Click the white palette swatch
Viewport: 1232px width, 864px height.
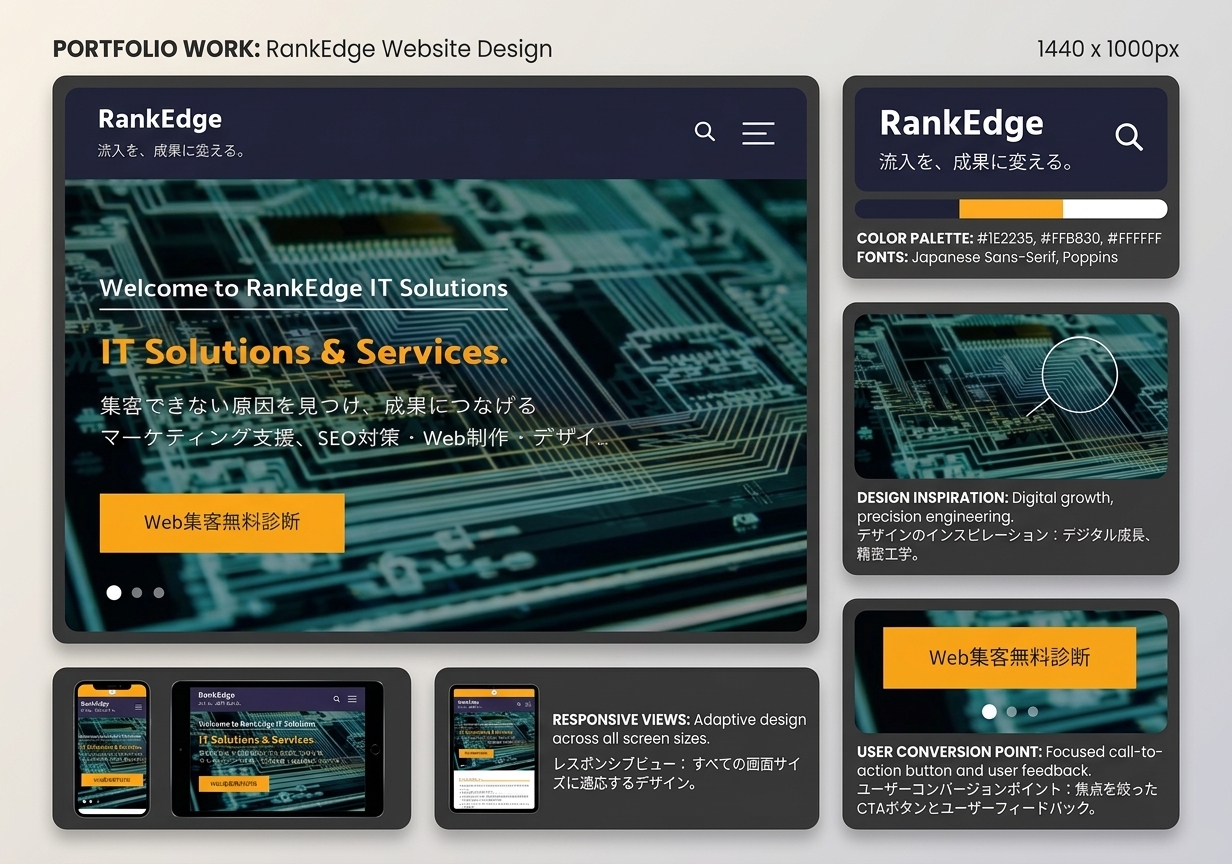click(x=1115, y=209)
